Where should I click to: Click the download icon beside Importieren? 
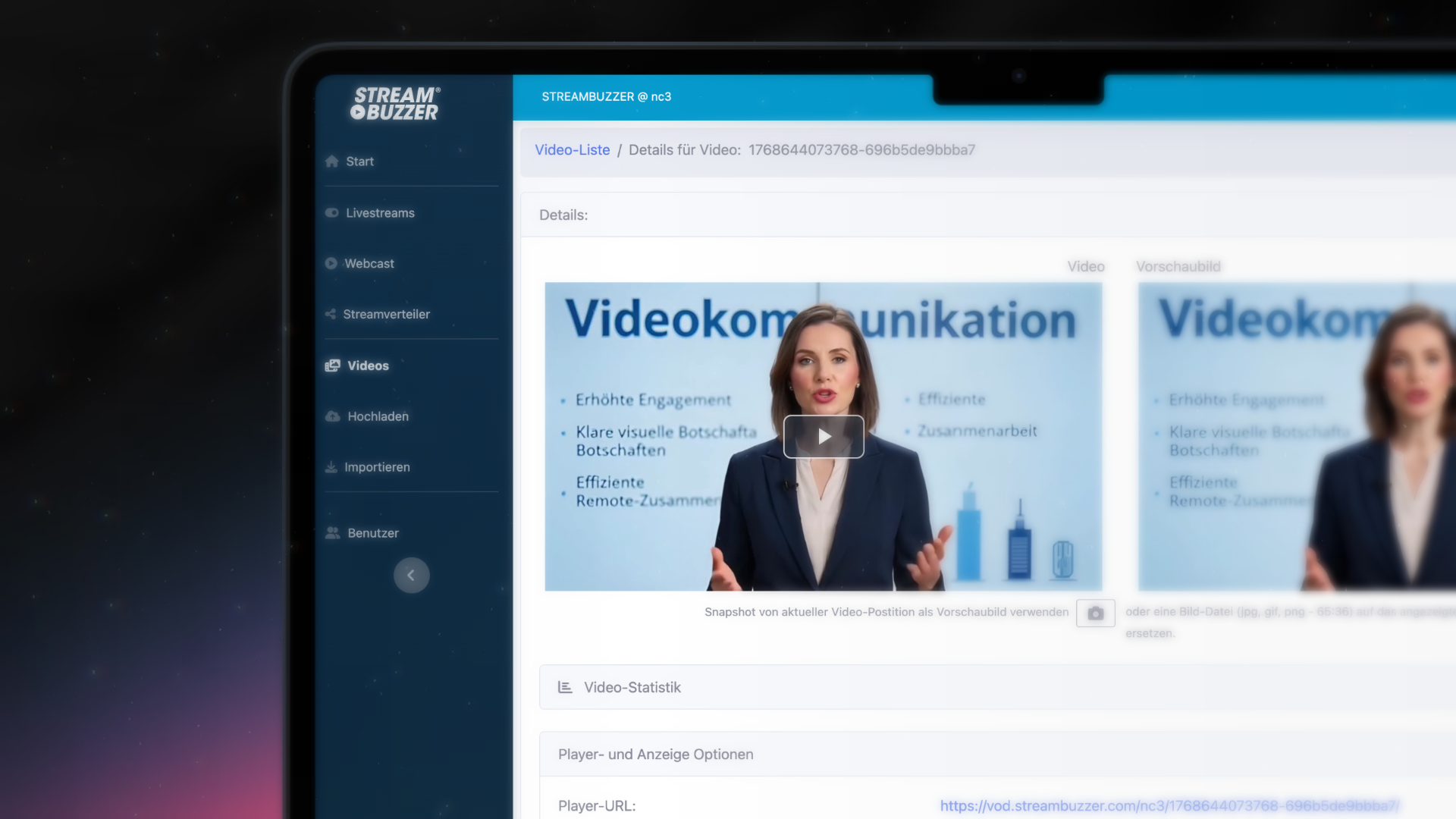331,467
